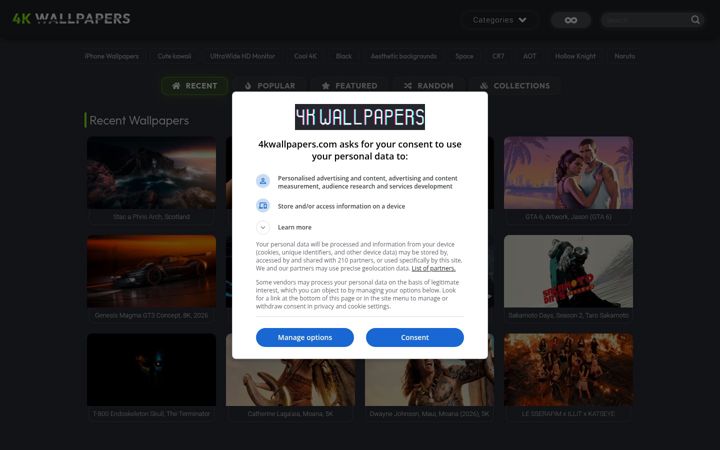This screenshot has height=450, width=720.
Task: Click the store information device icon
Action: point(263,206)
